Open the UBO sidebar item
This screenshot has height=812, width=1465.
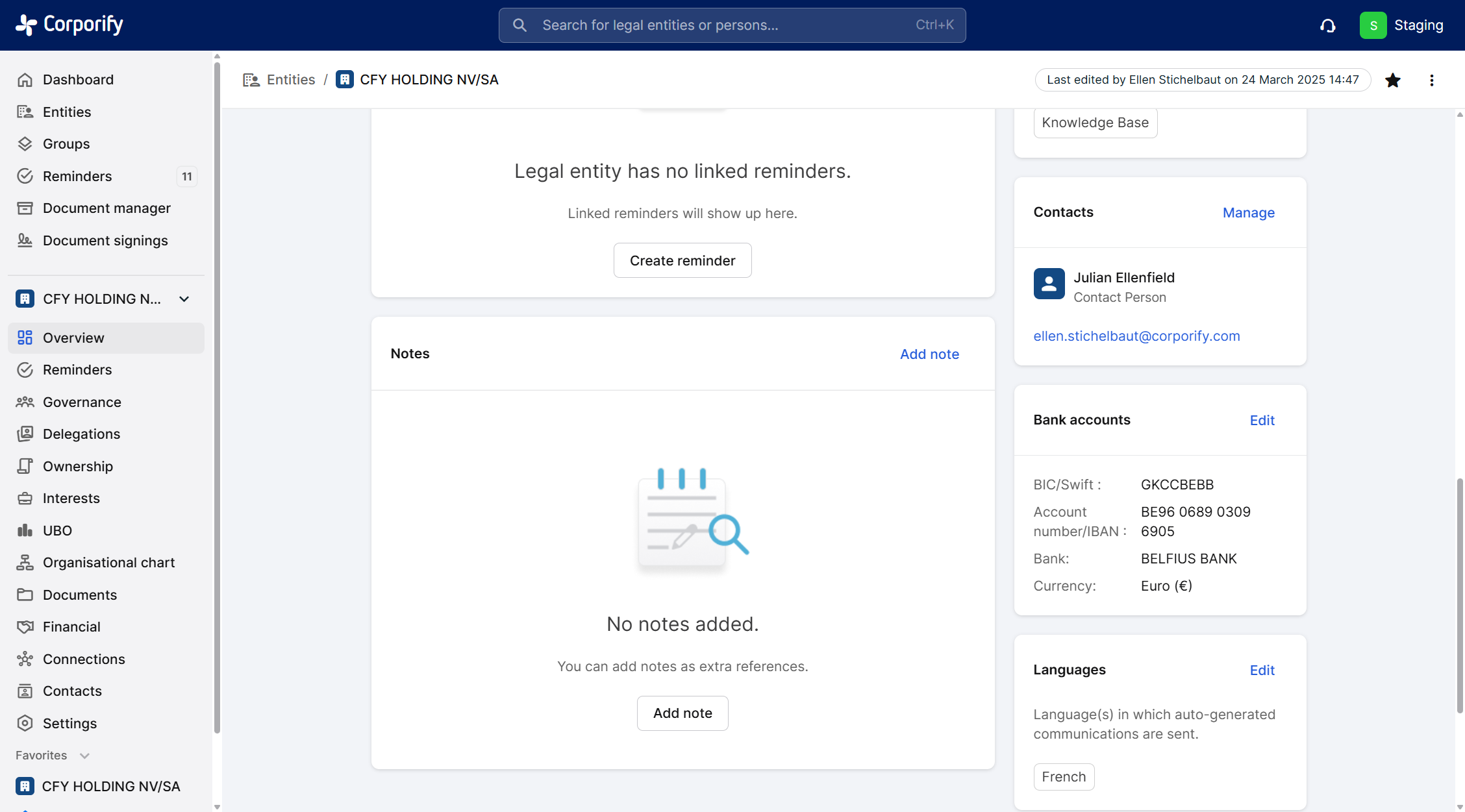(57, 530)
